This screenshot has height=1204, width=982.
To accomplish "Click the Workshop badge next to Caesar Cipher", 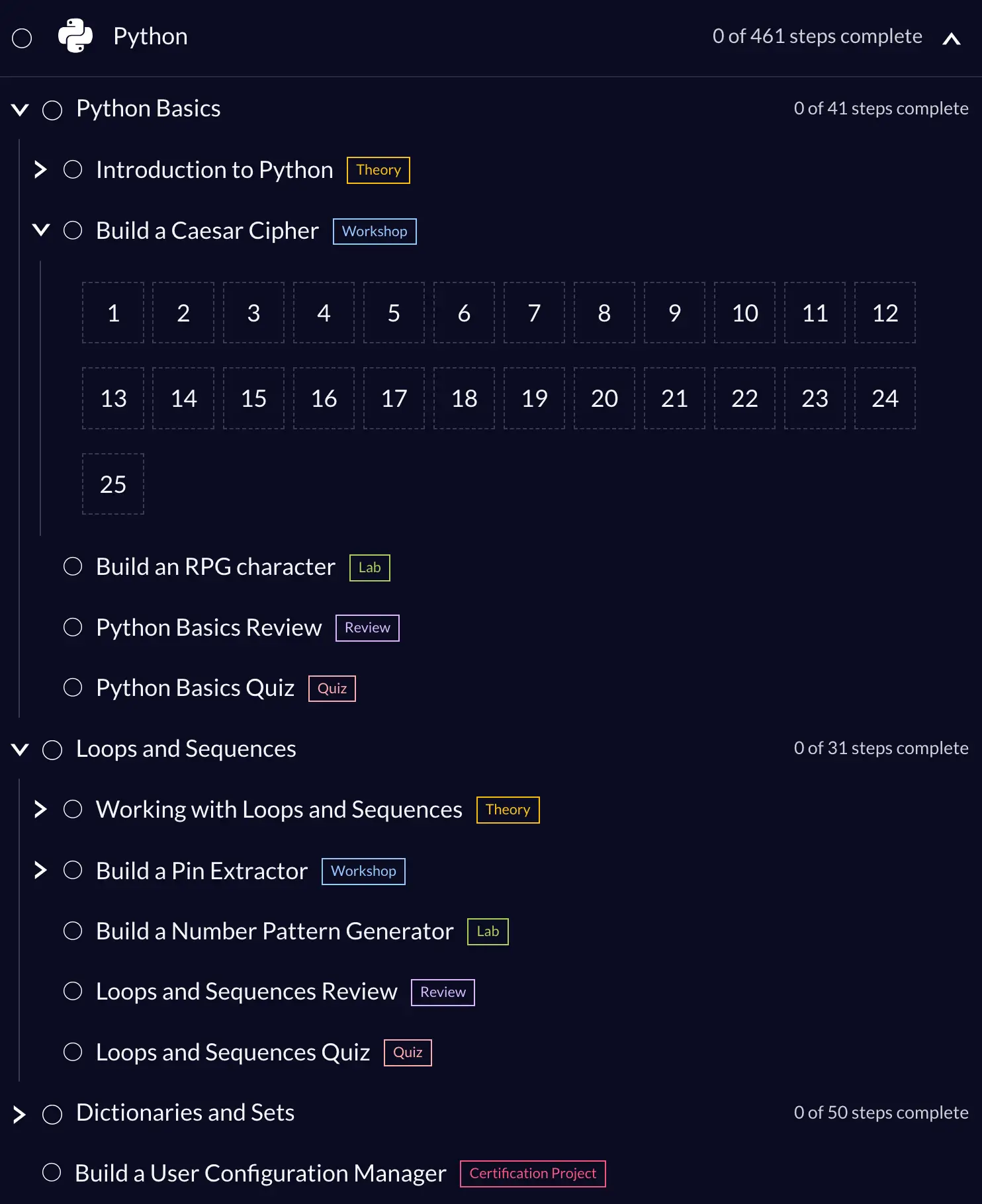I will click(374, 232).
